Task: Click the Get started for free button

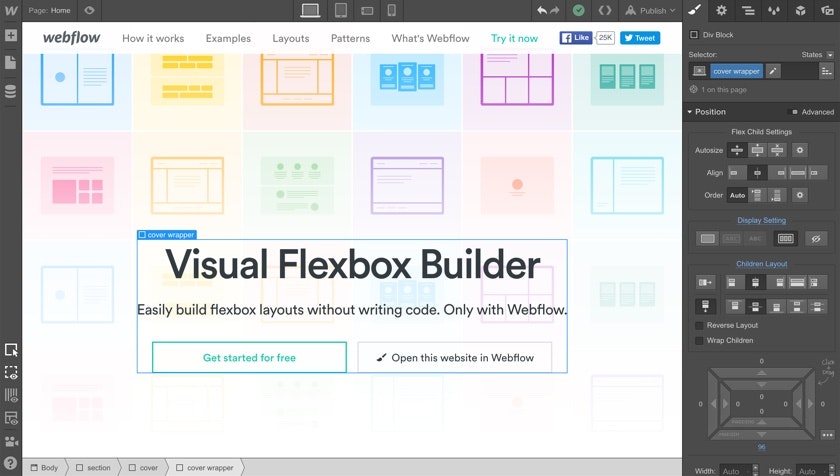Action: coord(249,358)
